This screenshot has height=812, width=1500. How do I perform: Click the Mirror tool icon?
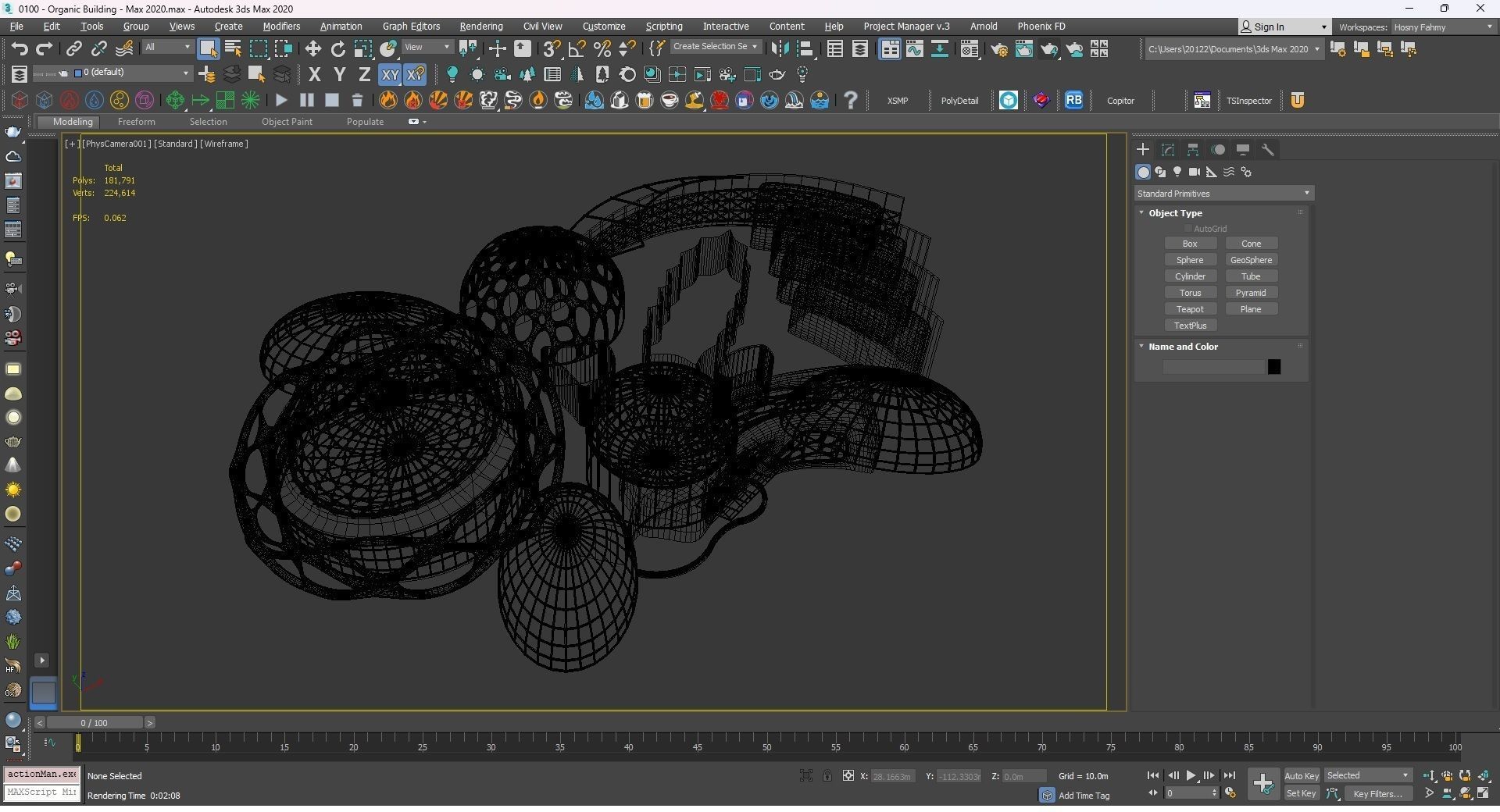point(779,49)
